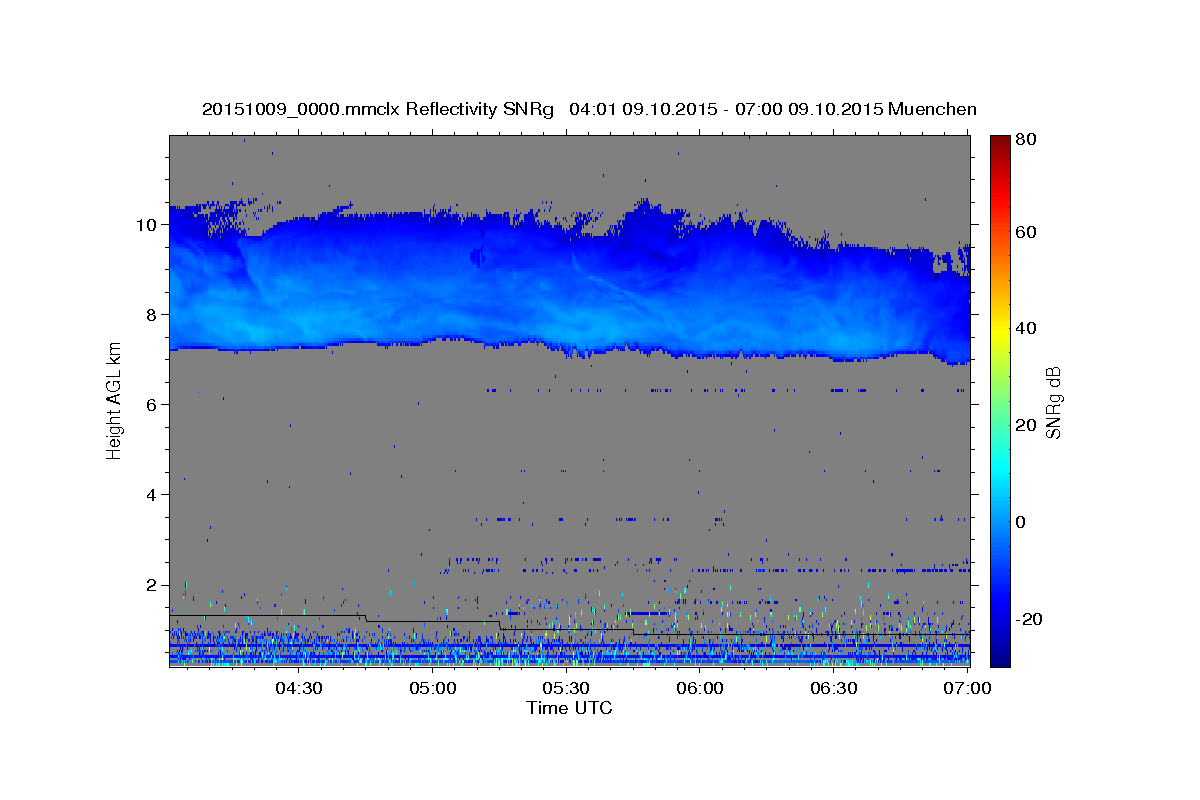Click the colorbar value label 40
This screenshot has width=1200, height=800.
click(x=1027, y=329)
